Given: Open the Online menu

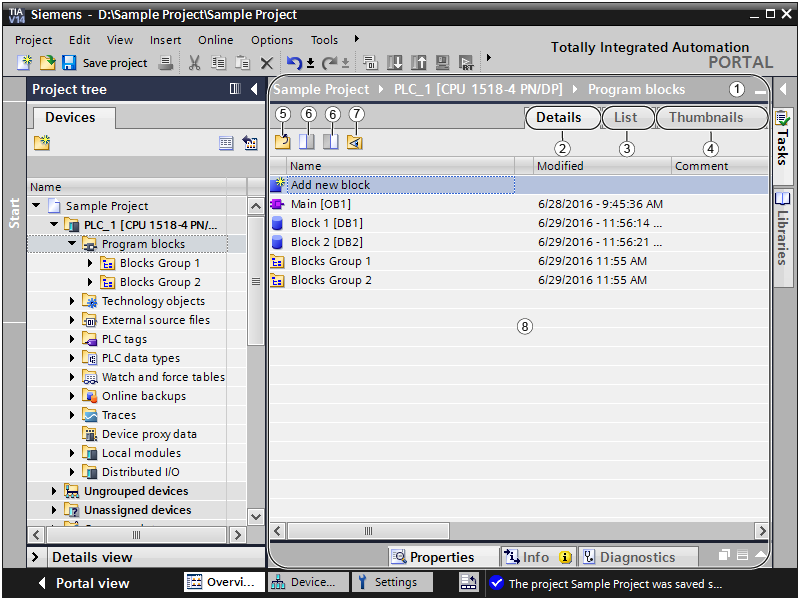Looking at the screenshot, I should click(215, 40).
